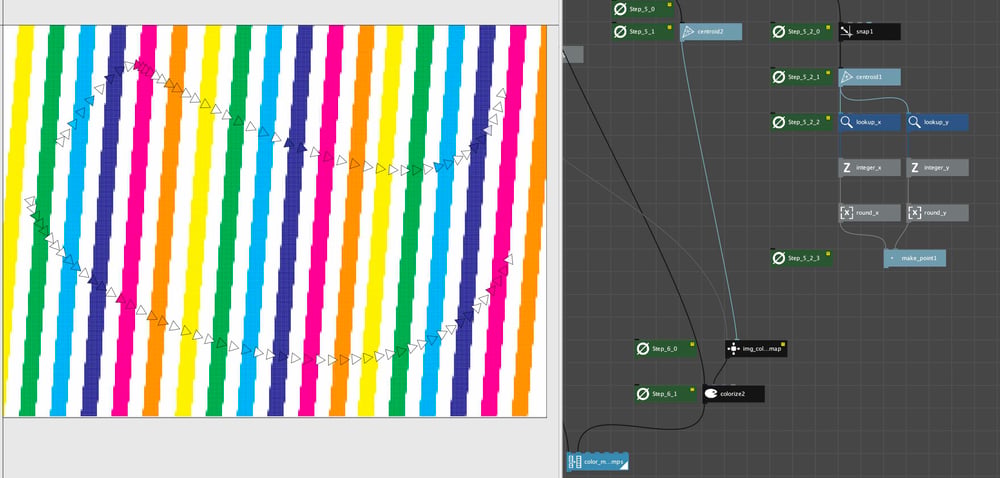Select the Step_6_1 null node

tap(665, 394)
